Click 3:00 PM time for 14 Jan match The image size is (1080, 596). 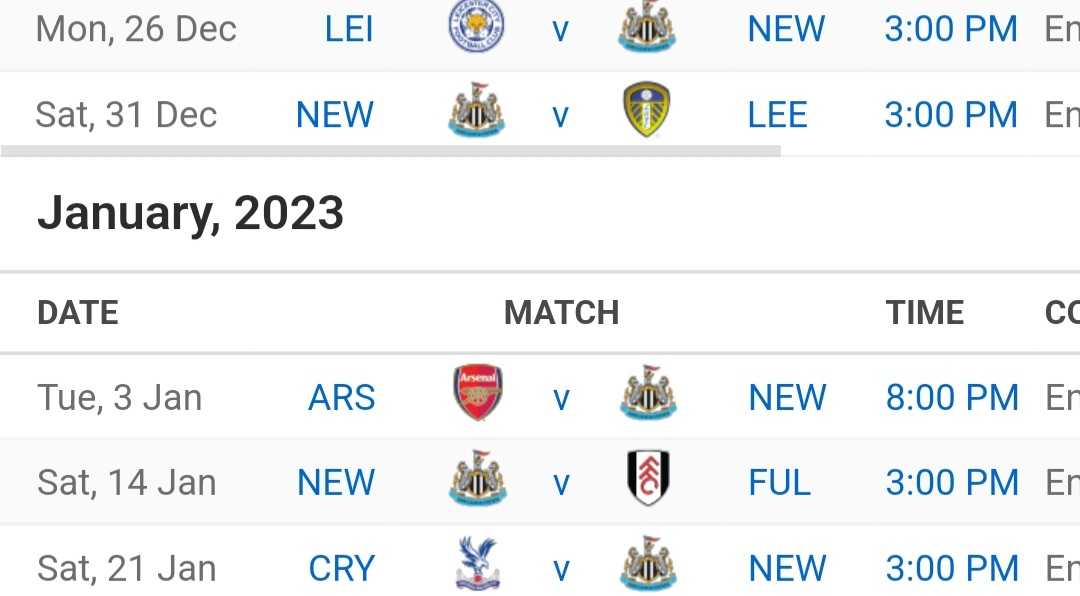click(x=952, y=482)
